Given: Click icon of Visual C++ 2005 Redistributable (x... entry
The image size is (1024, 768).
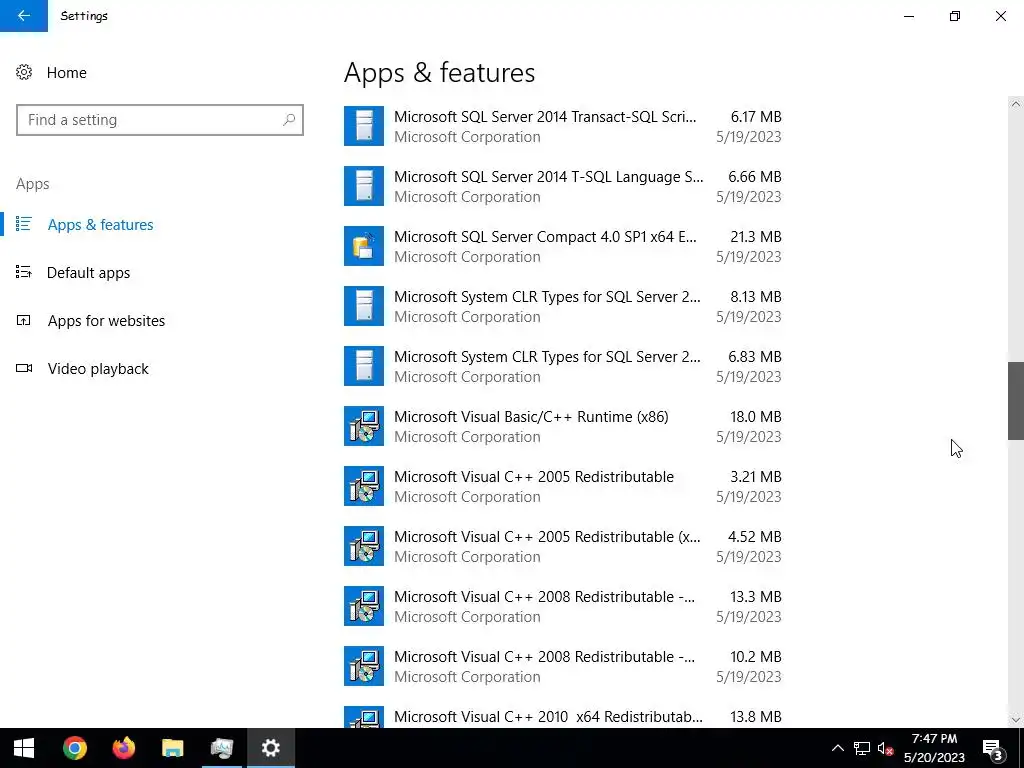Looking at the screenshot, I should [364, 547].
